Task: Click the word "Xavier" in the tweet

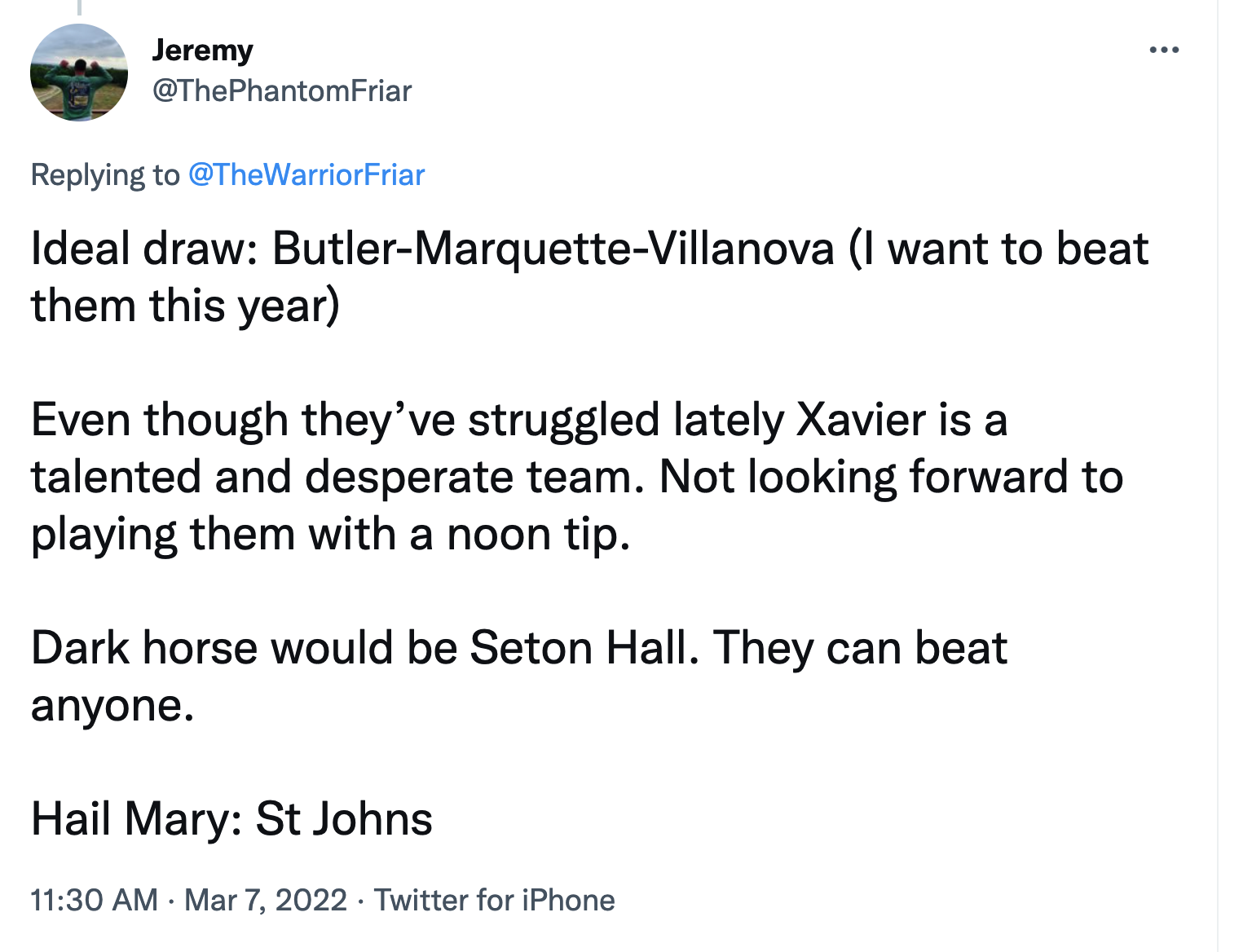Action: tap(861, 420)
